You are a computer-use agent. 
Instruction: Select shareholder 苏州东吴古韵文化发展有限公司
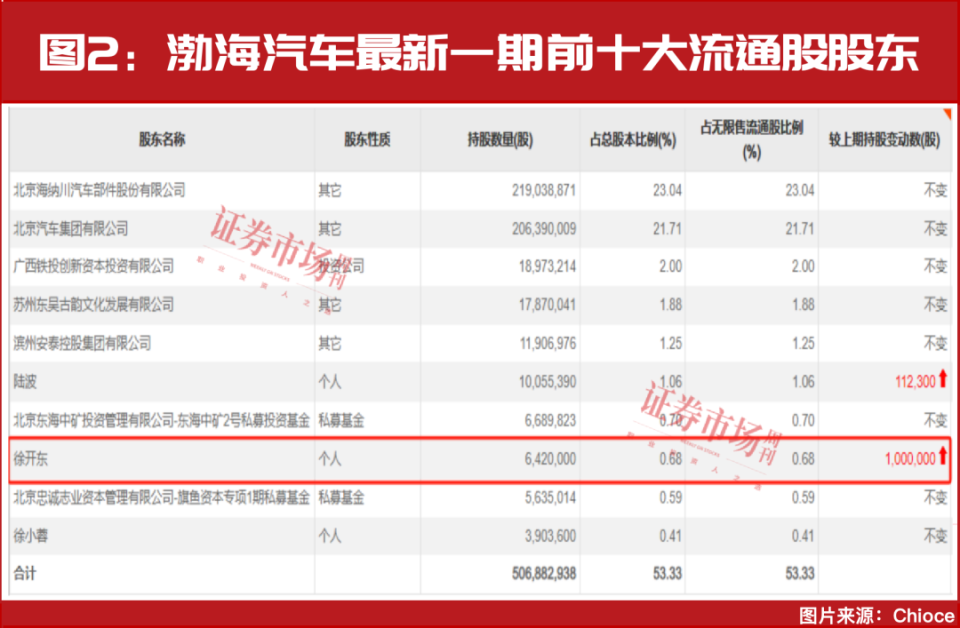click(x=94, y=304)
